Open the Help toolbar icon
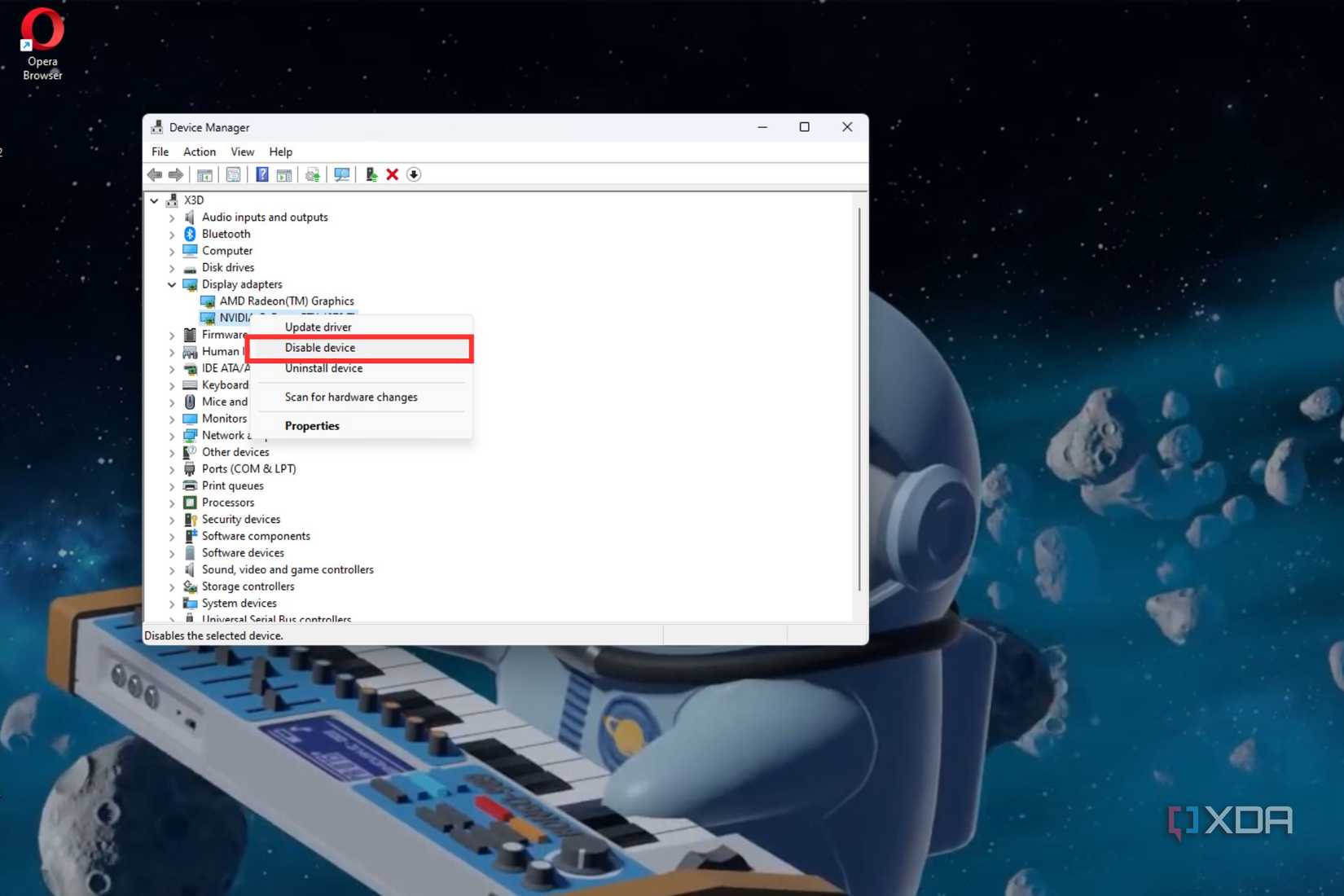The image size is (1344, 896). click(261, 174)
